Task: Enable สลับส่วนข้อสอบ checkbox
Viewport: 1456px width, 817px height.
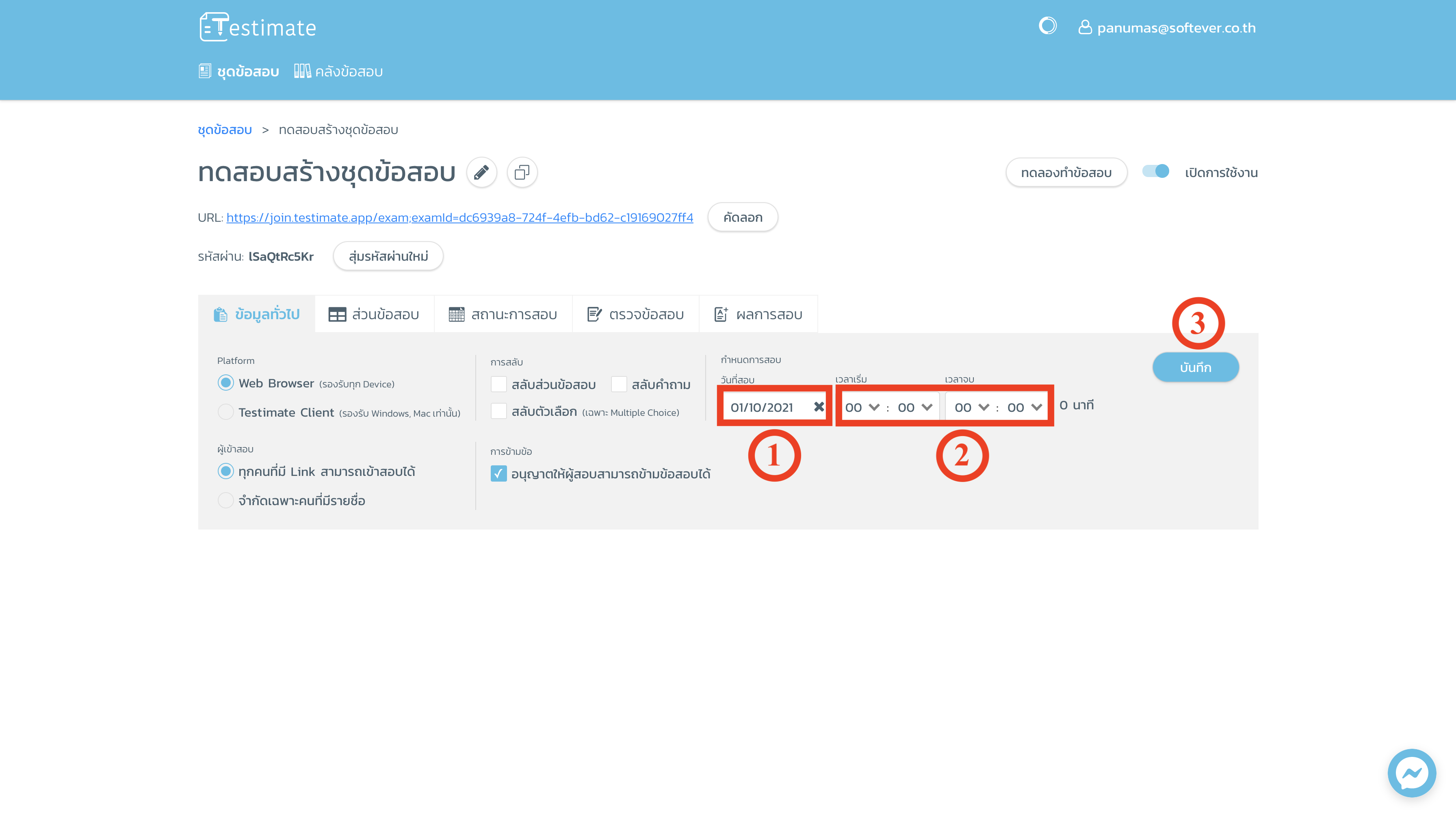Action: coord(498,384)
